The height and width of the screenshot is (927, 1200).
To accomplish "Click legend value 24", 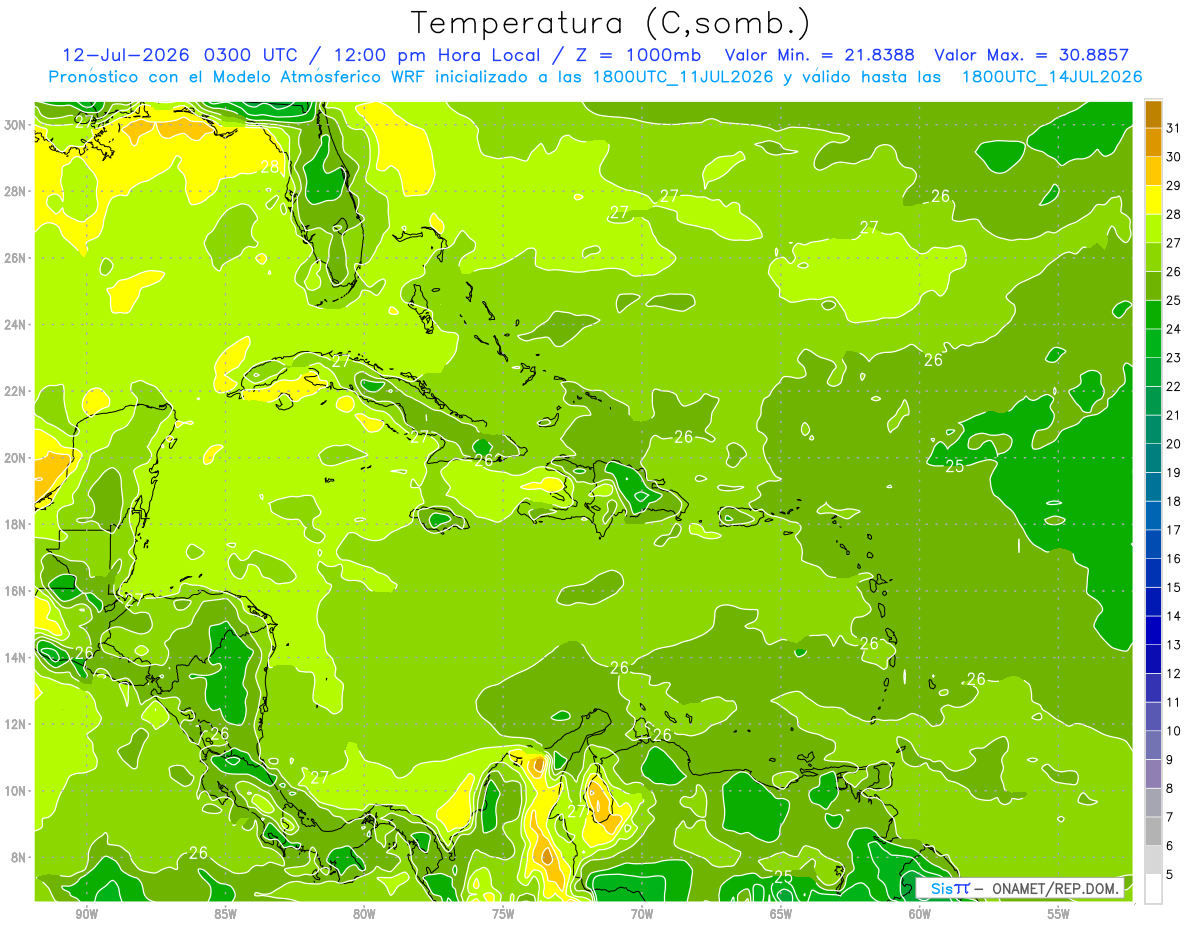I will tap(1174, 329).
